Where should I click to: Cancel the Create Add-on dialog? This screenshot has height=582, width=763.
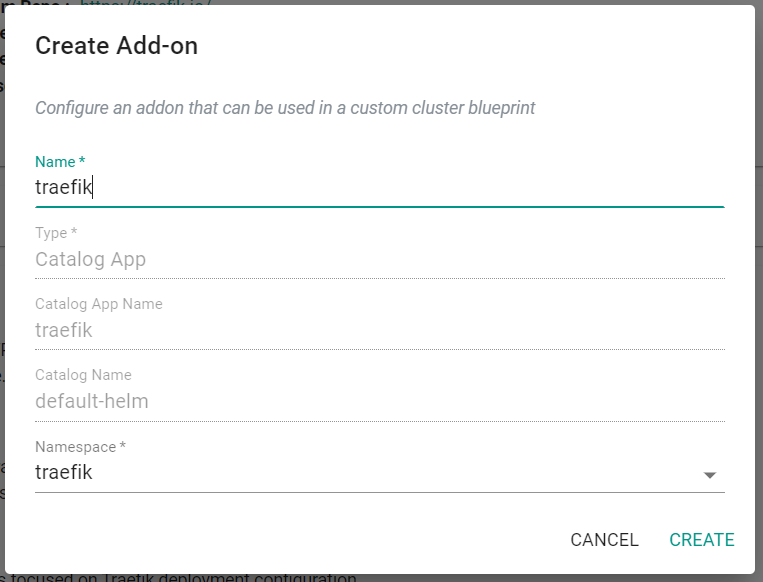tap(604, 540)
